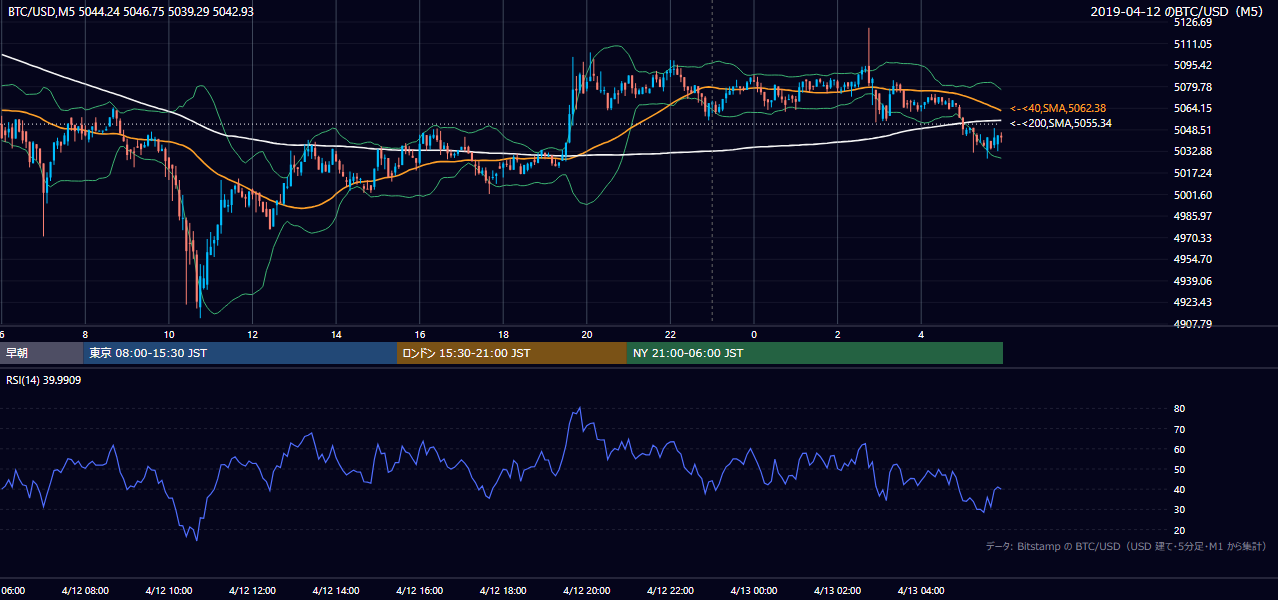Viewport: 1278px width, 600px height.
Task: Select the 40,SMA,5062.38 orange label
Action: coord(1058,108)
